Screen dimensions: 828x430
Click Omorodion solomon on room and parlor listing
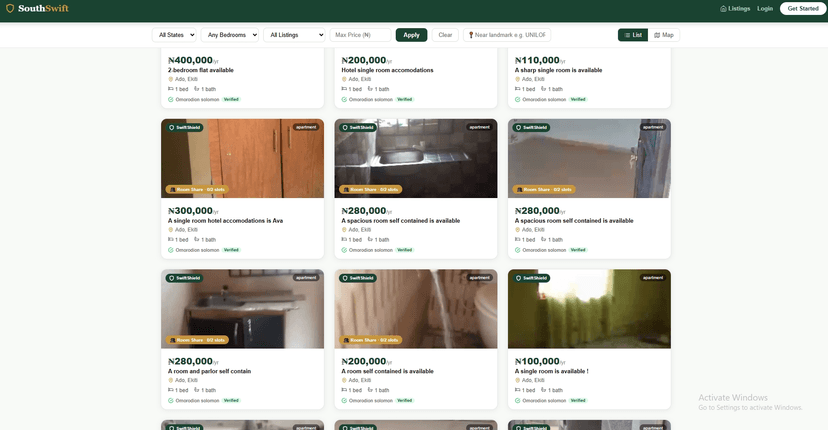click(x=197, y=400)
